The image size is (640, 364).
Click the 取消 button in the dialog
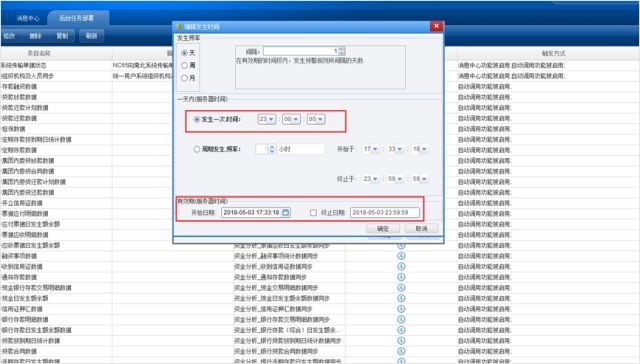421,229
